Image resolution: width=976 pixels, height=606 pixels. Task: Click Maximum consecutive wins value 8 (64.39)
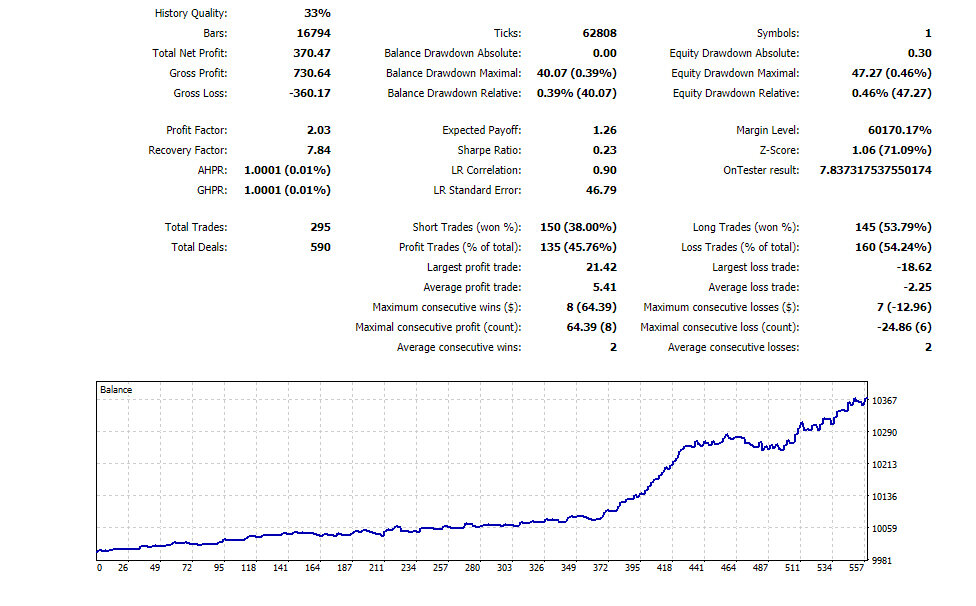[591, 307]
